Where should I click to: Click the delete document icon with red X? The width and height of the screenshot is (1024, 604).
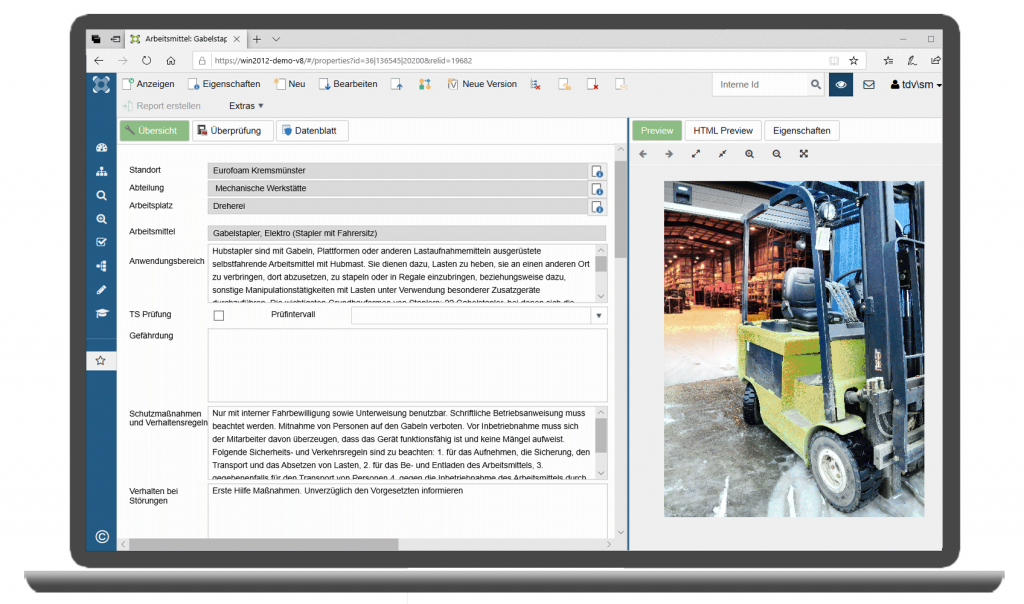(x=592, y=84)
